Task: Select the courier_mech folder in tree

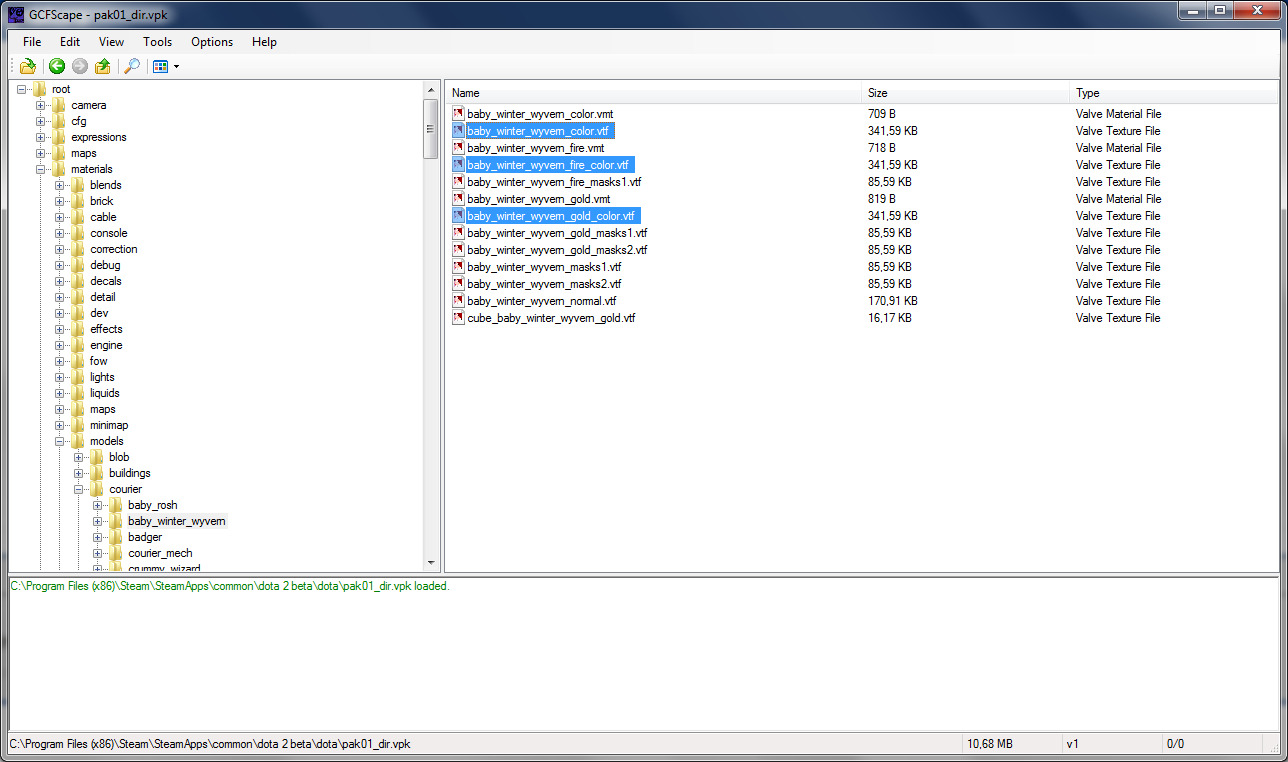Action: (159, 553)
